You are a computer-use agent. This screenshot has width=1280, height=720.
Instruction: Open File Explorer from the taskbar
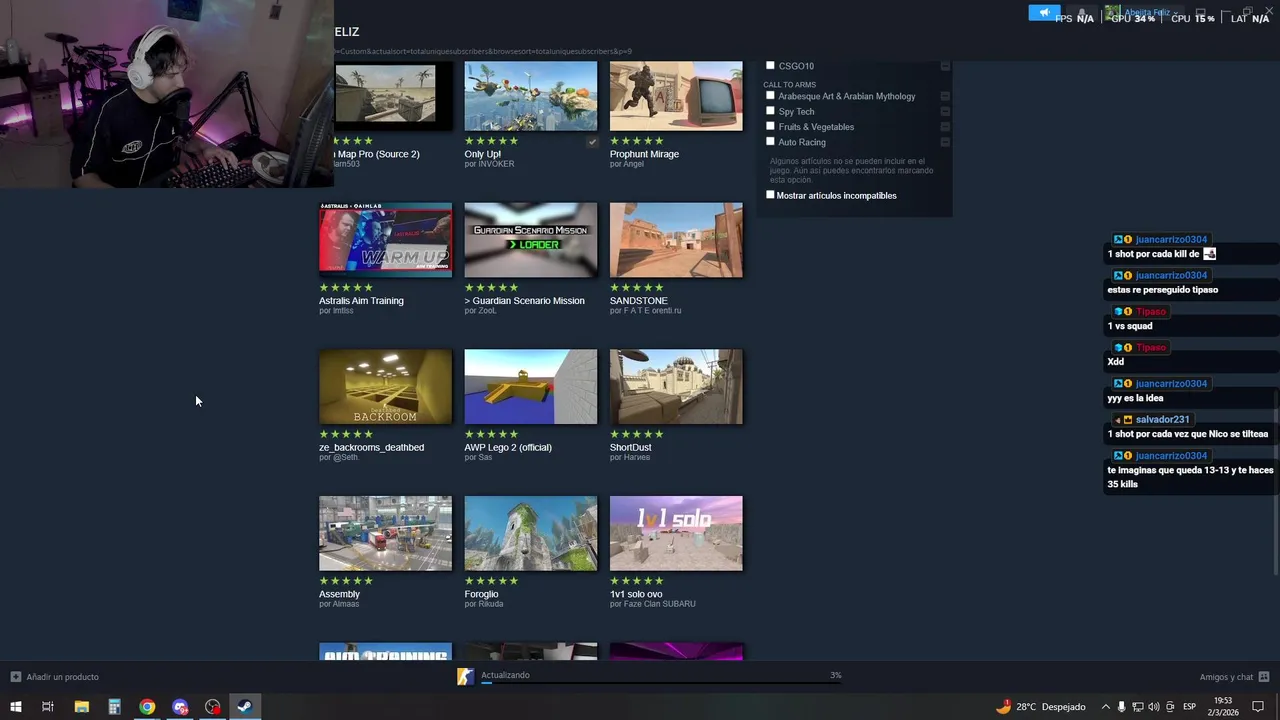[81, 706]
